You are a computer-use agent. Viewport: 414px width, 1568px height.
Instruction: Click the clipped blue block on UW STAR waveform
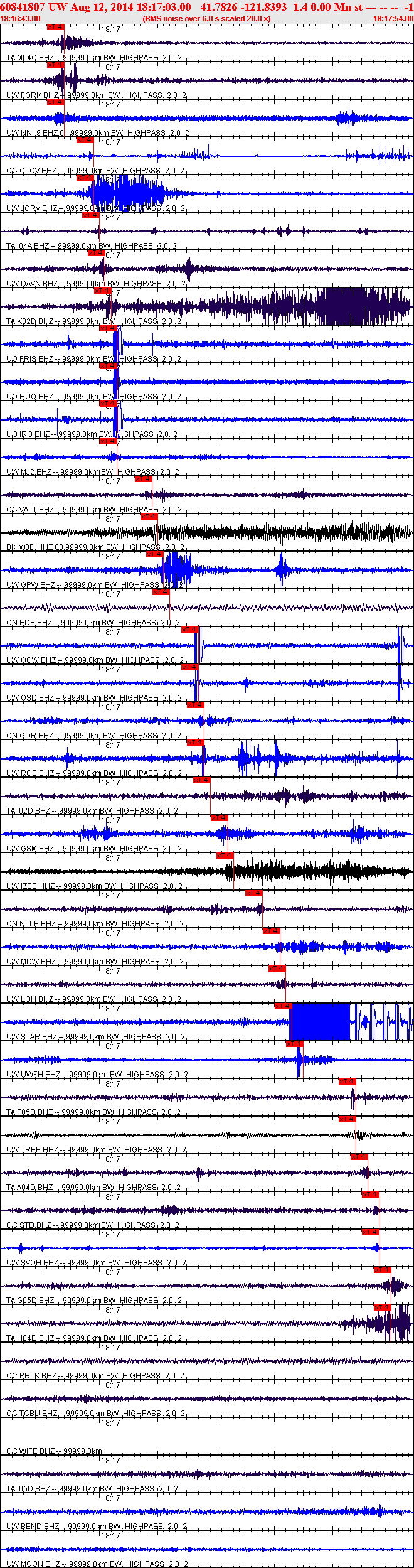pyautogui.click(x=319, y=1022)
